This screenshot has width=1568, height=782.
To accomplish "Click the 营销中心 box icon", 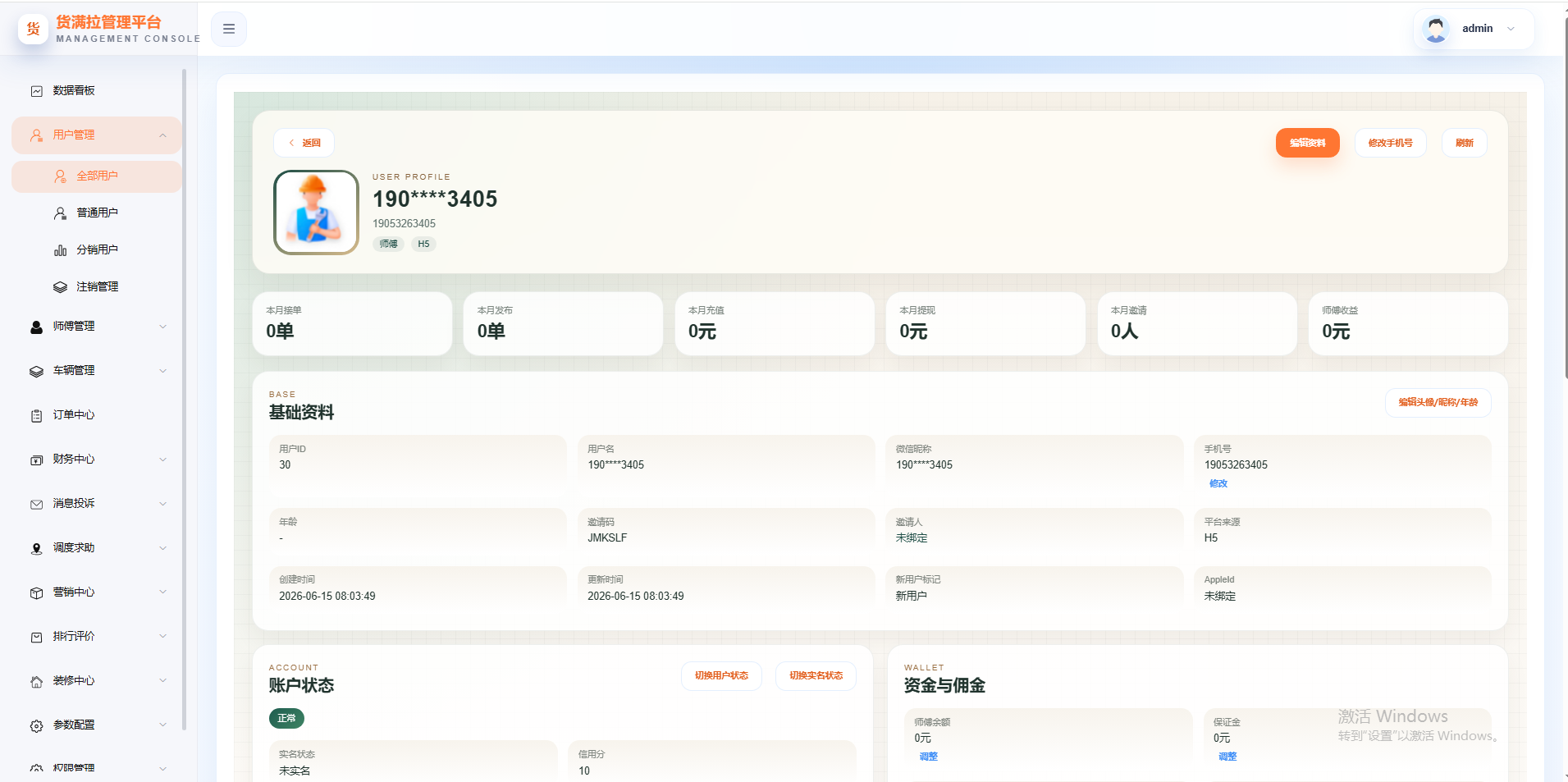I will click(36, 593).
